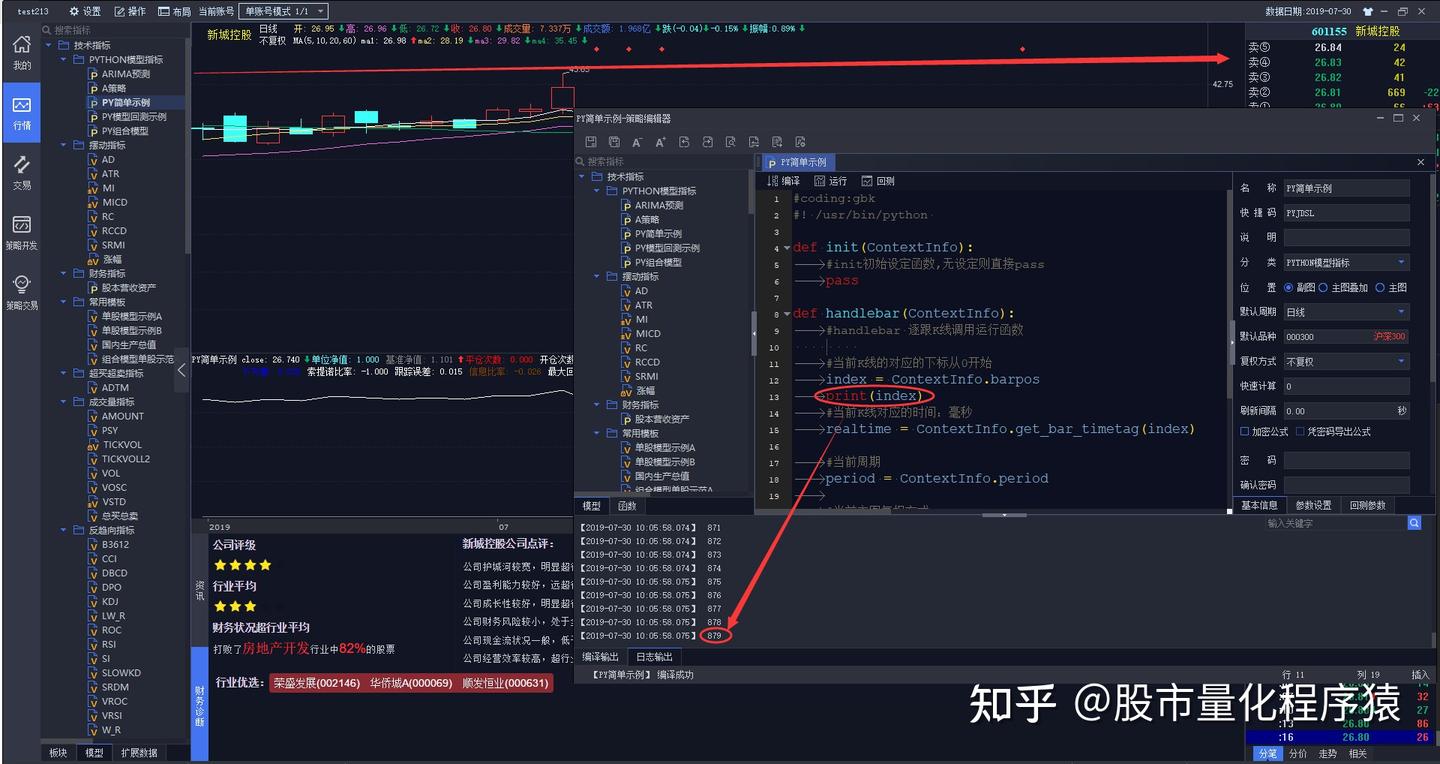1440x764 pixels.
Task: Open 操作 menu in top bar
Action: (130, 11)
